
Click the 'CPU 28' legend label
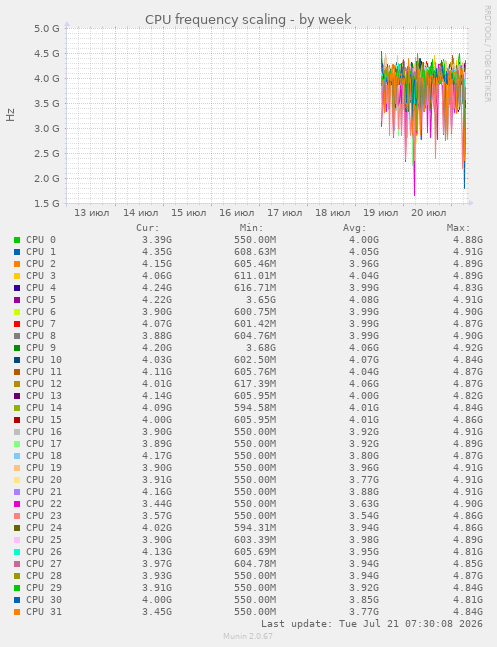[44, 575]
